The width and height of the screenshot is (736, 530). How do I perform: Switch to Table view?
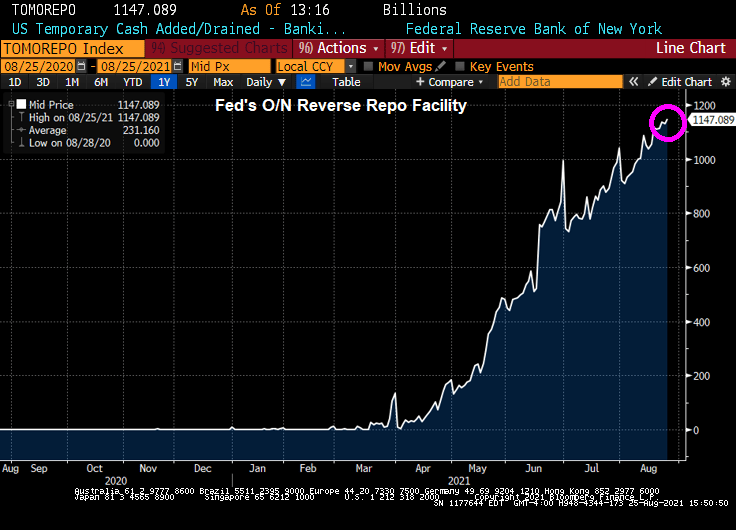346,82
